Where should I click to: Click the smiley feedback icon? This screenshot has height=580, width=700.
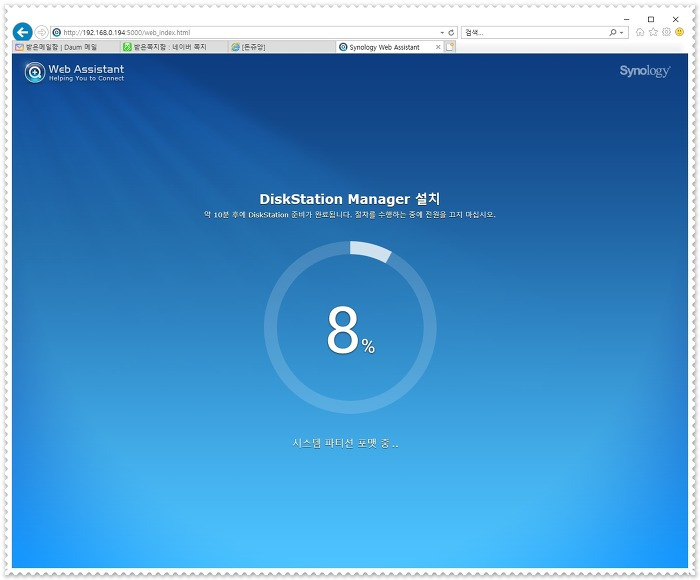(x=679, y=32)
